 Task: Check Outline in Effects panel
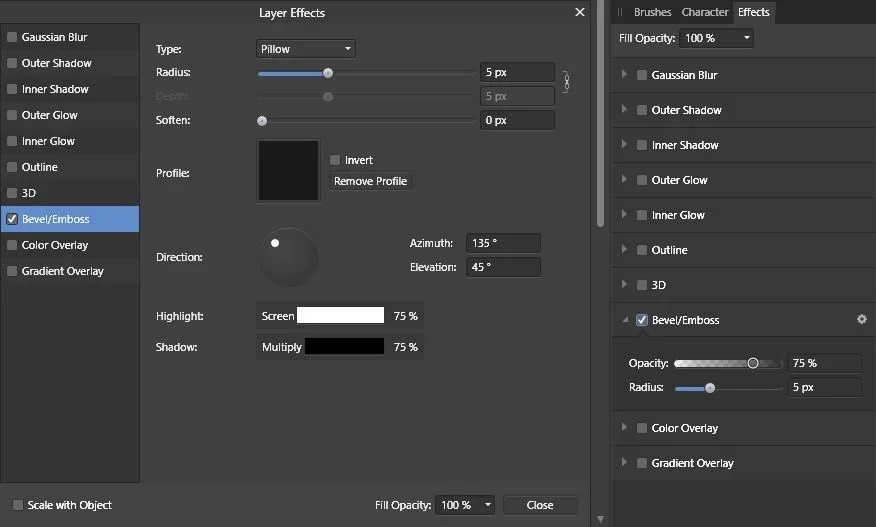point(642,250)
